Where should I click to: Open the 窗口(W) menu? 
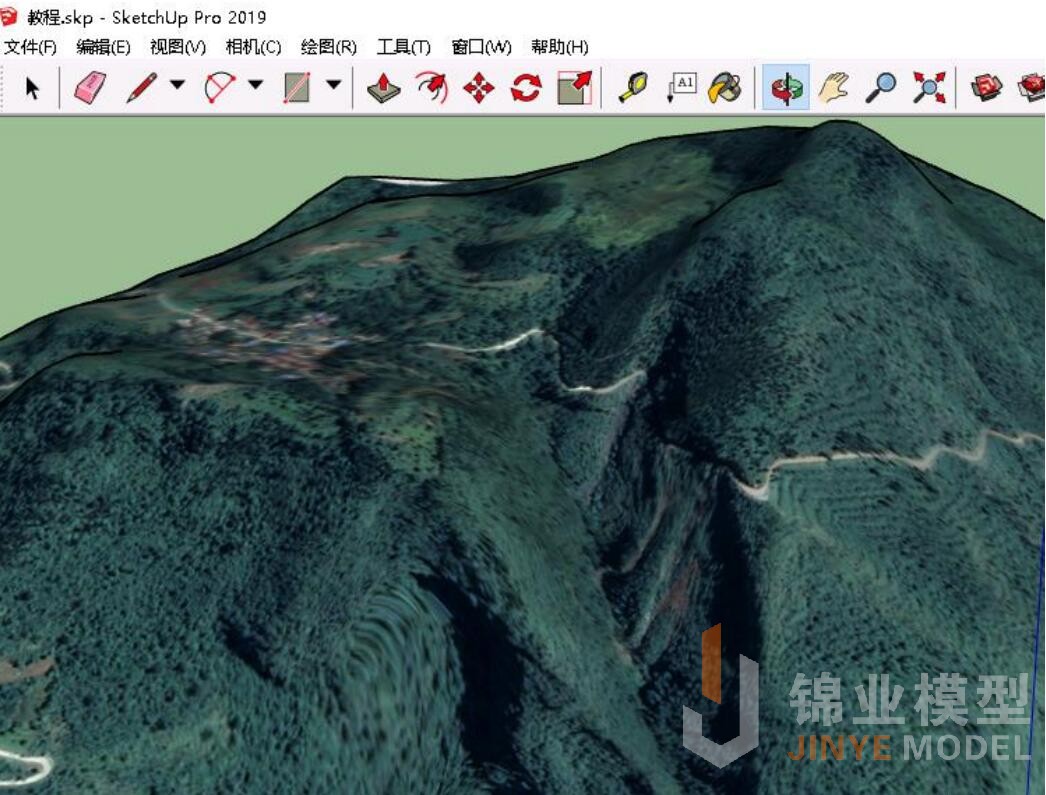(x=482, y=47)
